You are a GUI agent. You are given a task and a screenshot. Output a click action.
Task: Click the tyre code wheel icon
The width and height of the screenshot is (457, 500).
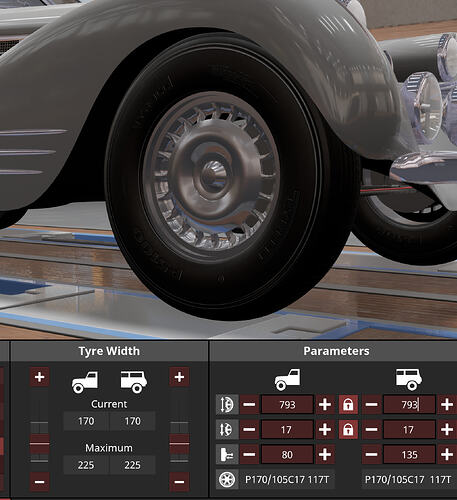pyautogui.click(x=227, y=479)
